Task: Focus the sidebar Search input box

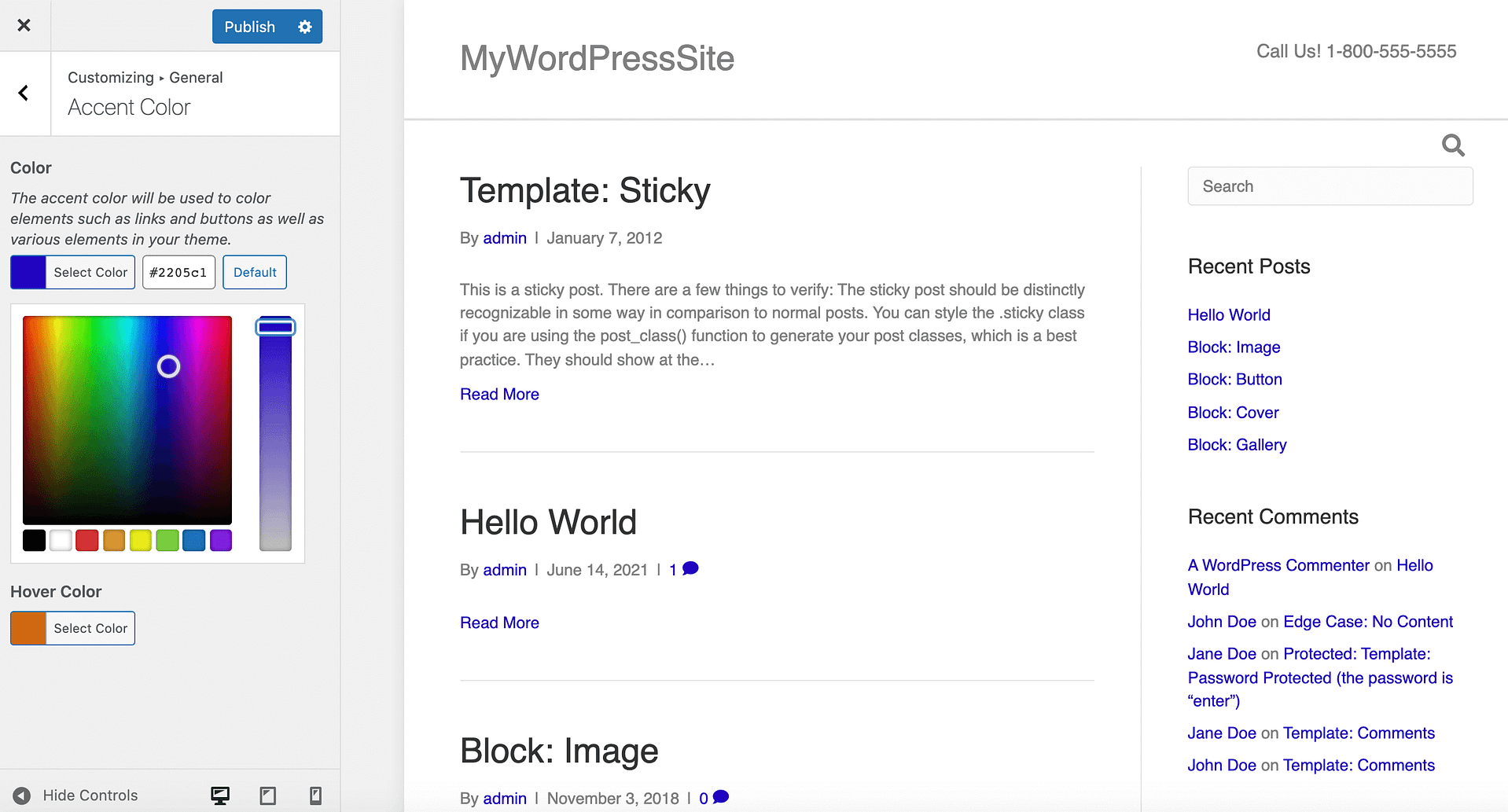Action: 1330,186
